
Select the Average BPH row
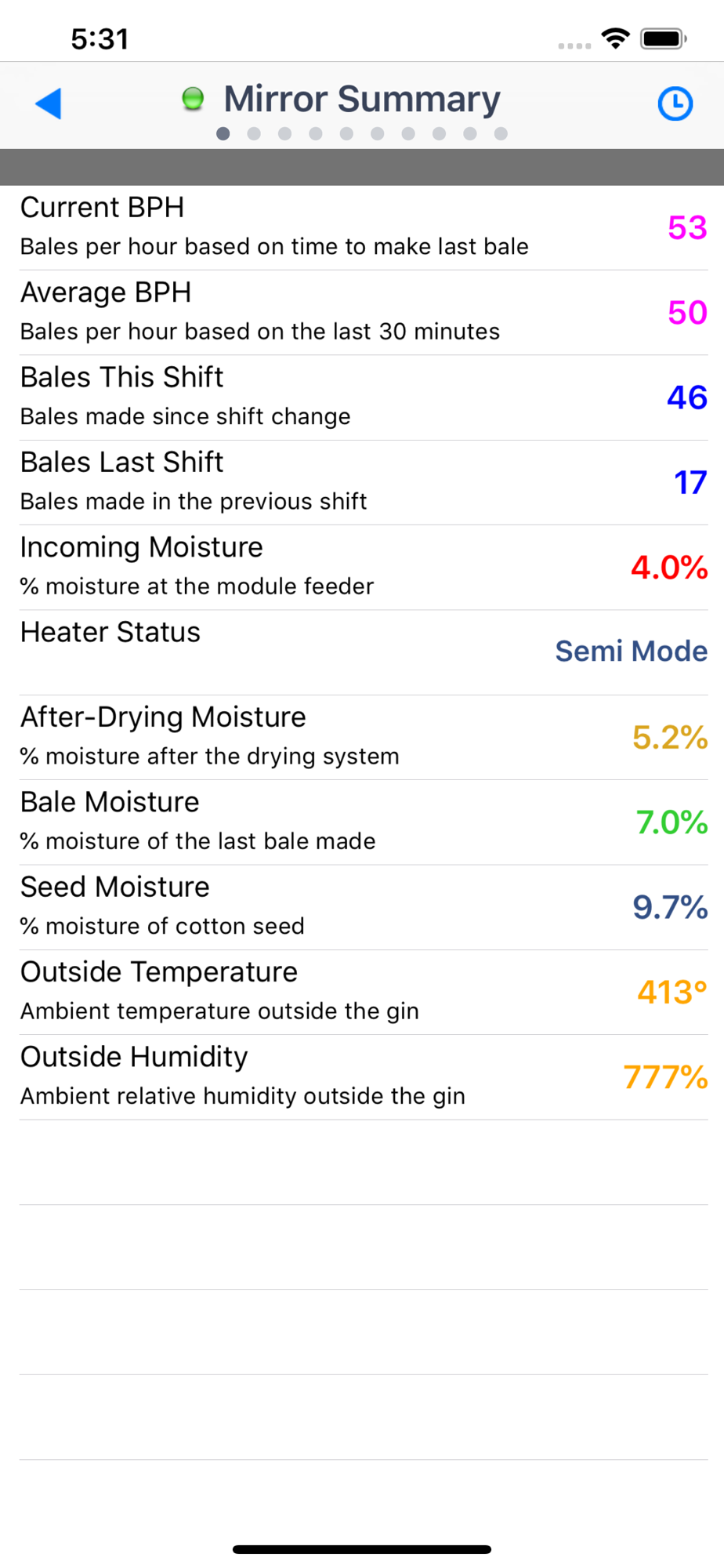point(362,313)
